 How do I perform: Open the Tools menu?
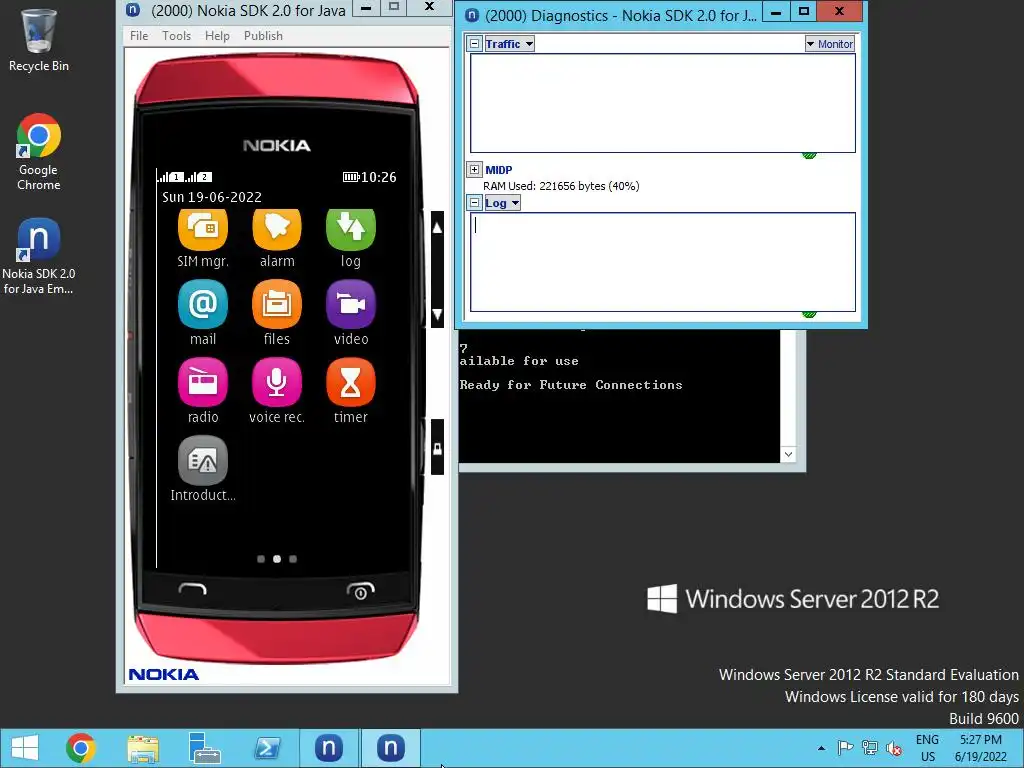coord(176,36)
